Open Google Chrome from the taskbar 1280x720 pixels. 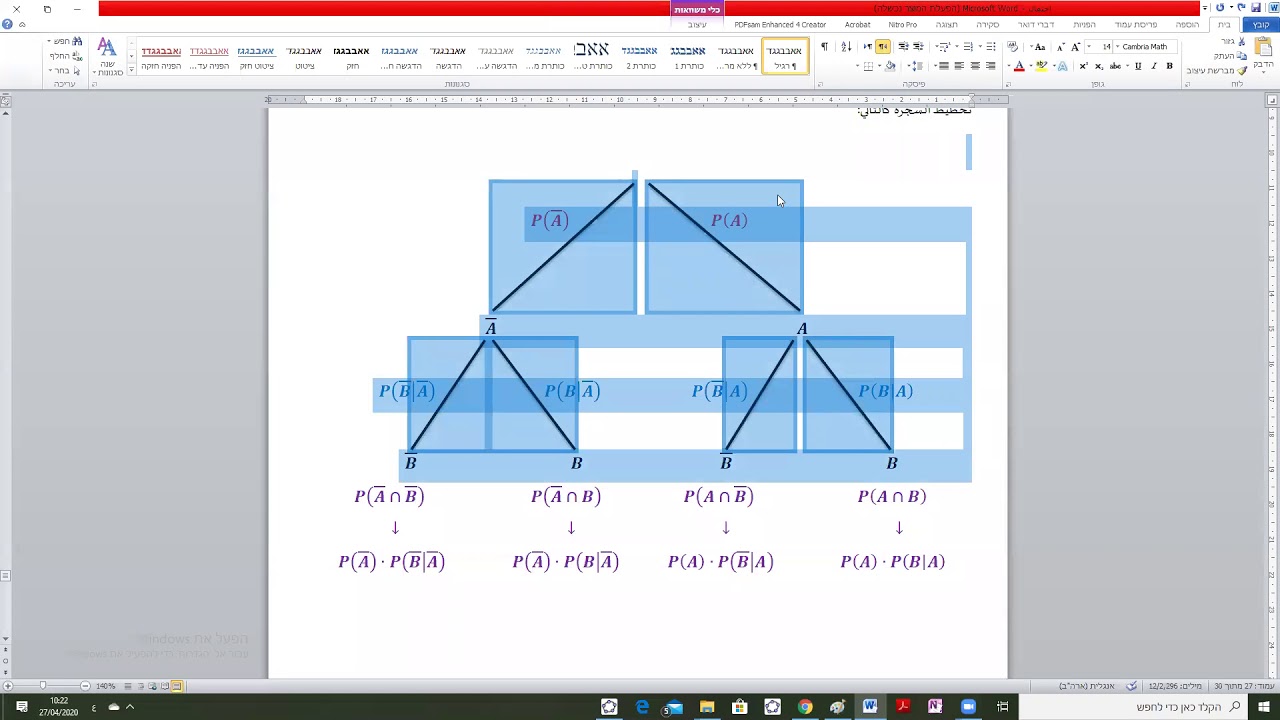click(805, 707)
